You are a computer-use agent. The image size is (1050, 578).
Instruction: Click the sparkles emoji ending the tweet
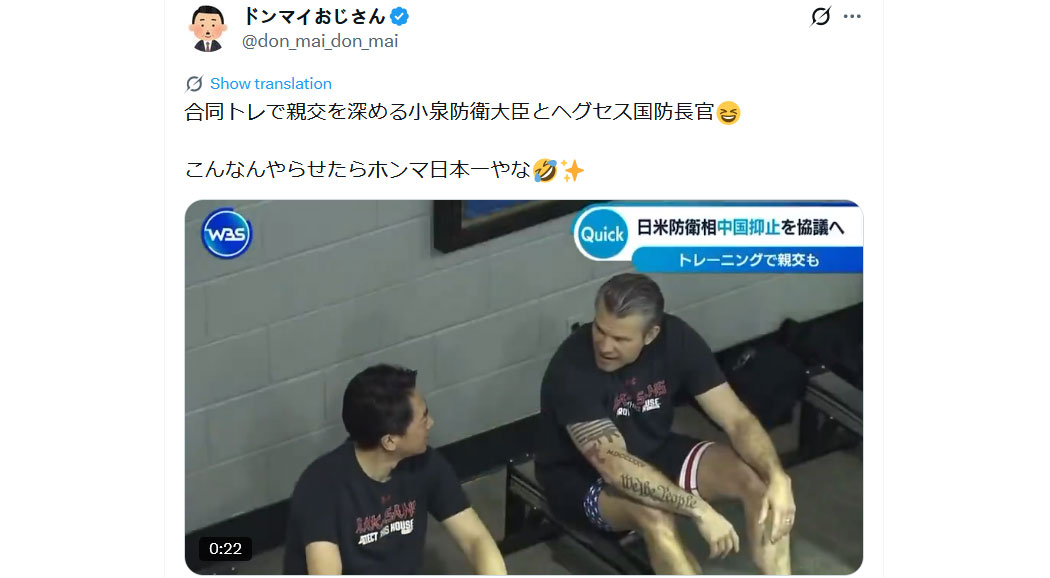(x=572, y=171)
